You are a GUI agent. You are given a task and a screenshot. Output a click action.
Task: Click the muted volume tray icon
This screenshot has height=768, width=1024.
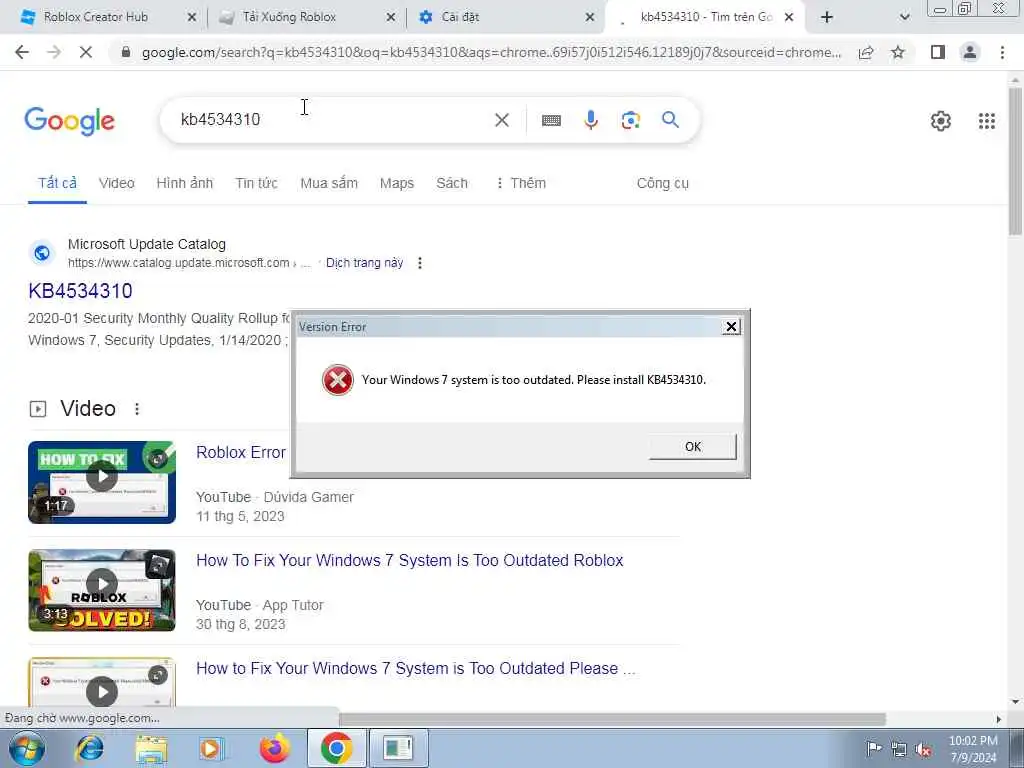coord(923,749)
